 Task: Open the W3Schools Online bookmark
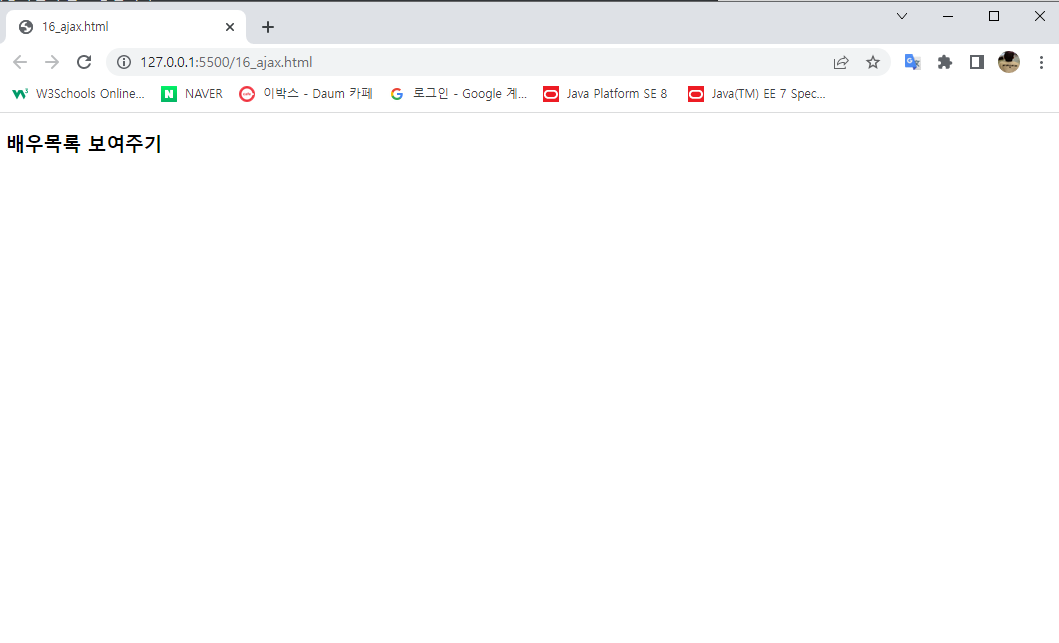(78, 94)
